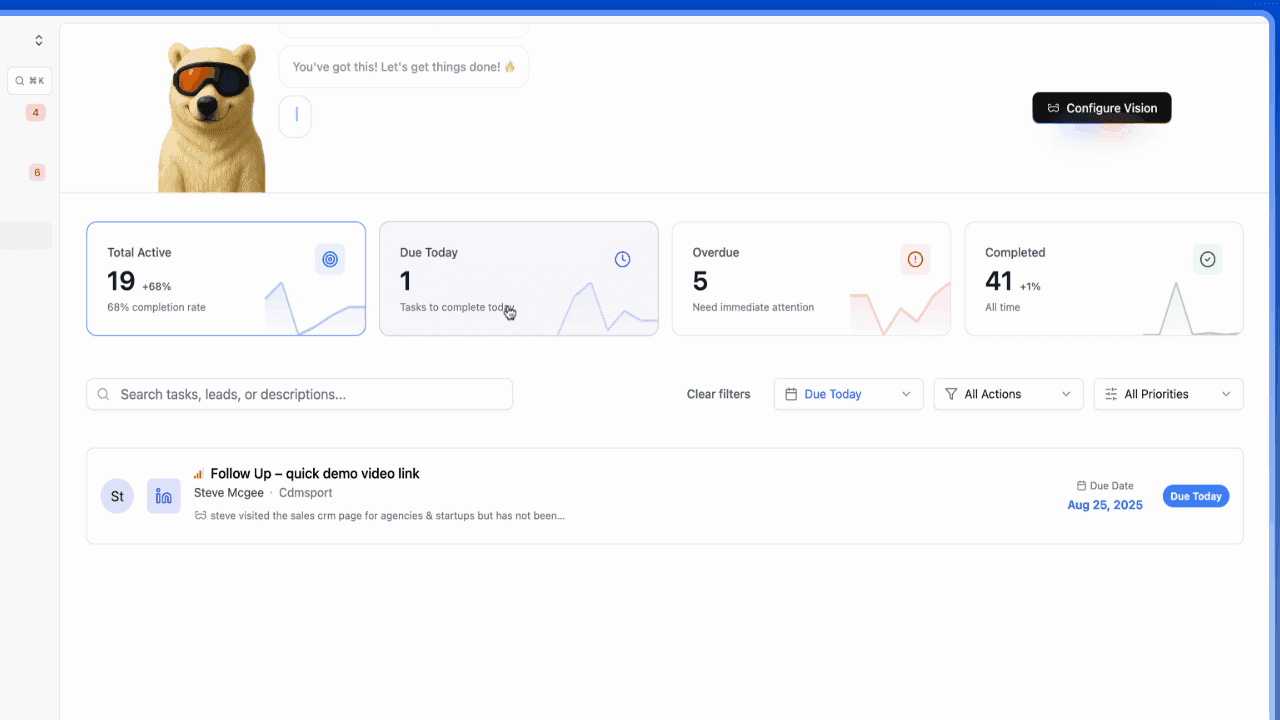Click the polar bear mascot image
Screen dimensions: 1280x720
(x=212, y=117)
